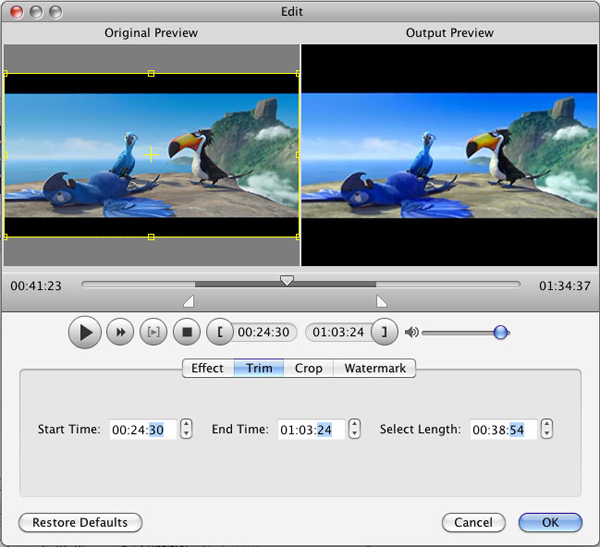Click the crop center crosshair in Original Preview
The width and height of the screenshot is (600, 547).
tap(151, 155)
